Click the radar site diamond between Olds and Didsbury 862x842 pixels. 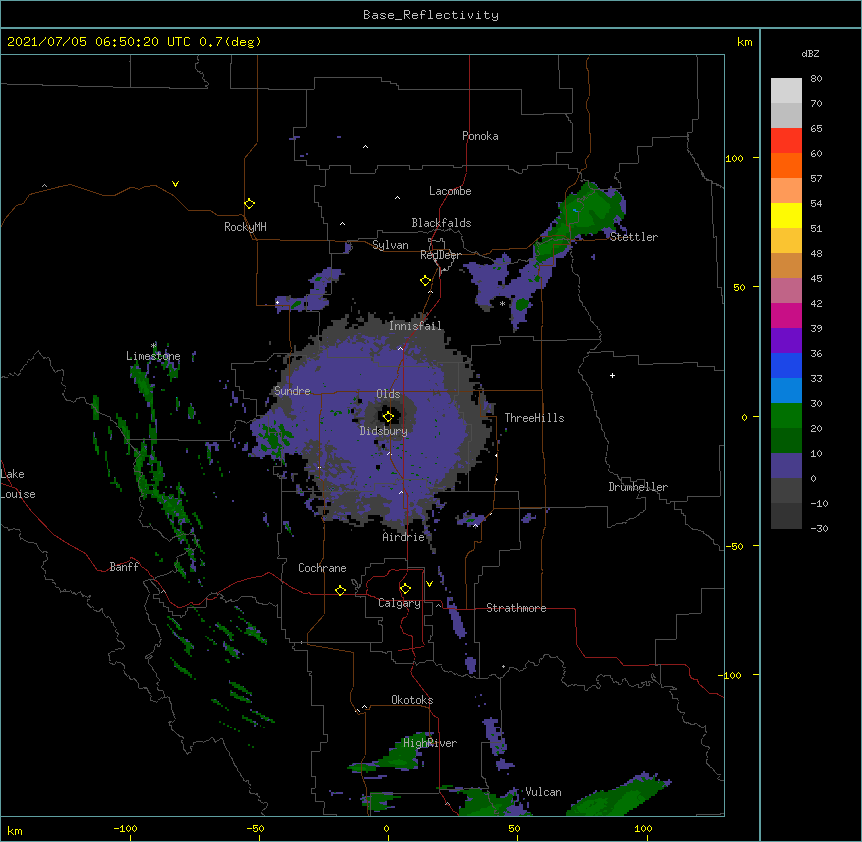coord(388,417)
